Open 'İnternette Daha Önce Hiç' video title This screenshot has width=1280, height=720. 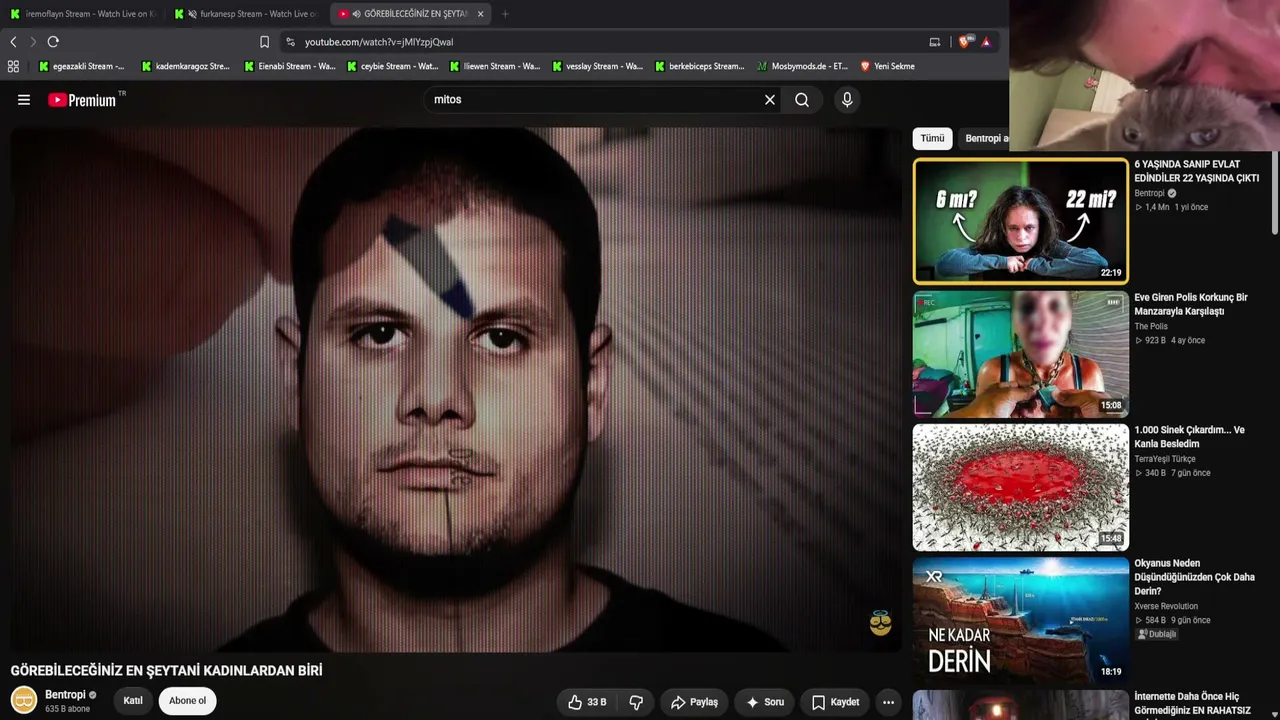pyautogui.click(x=1192, y=703)
